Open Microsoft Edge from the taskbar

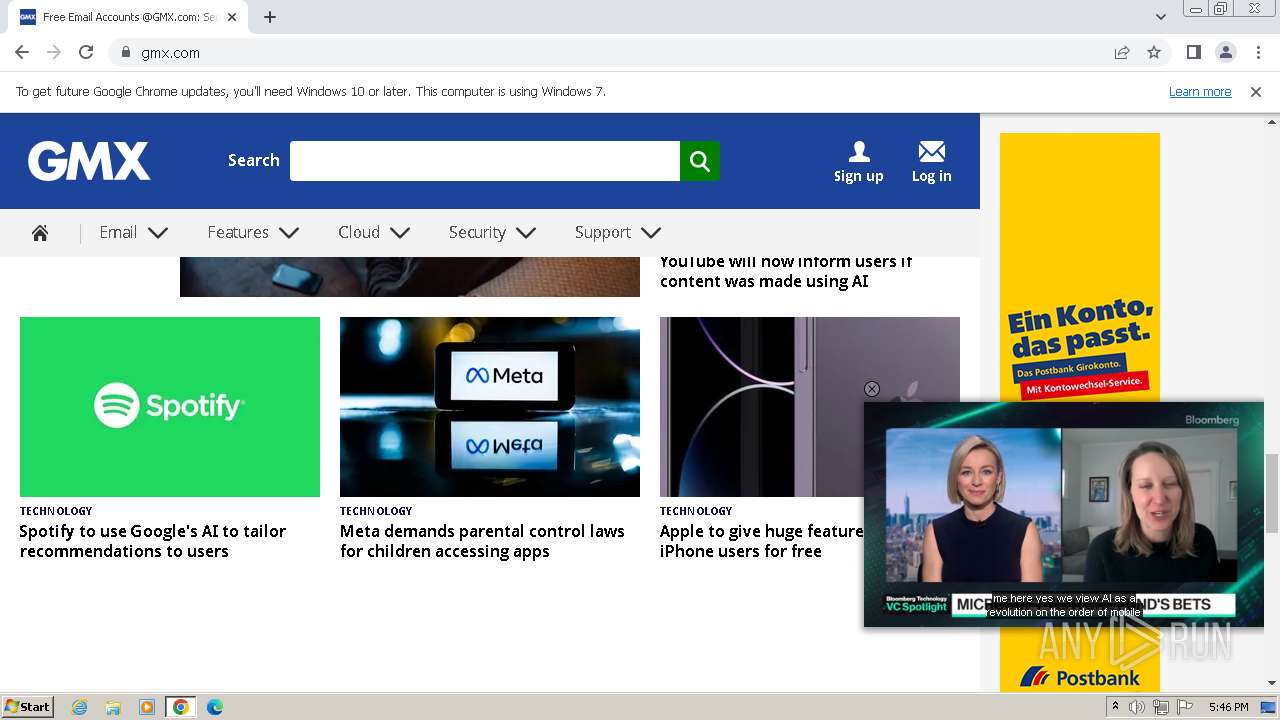click(x=215, y=707)
